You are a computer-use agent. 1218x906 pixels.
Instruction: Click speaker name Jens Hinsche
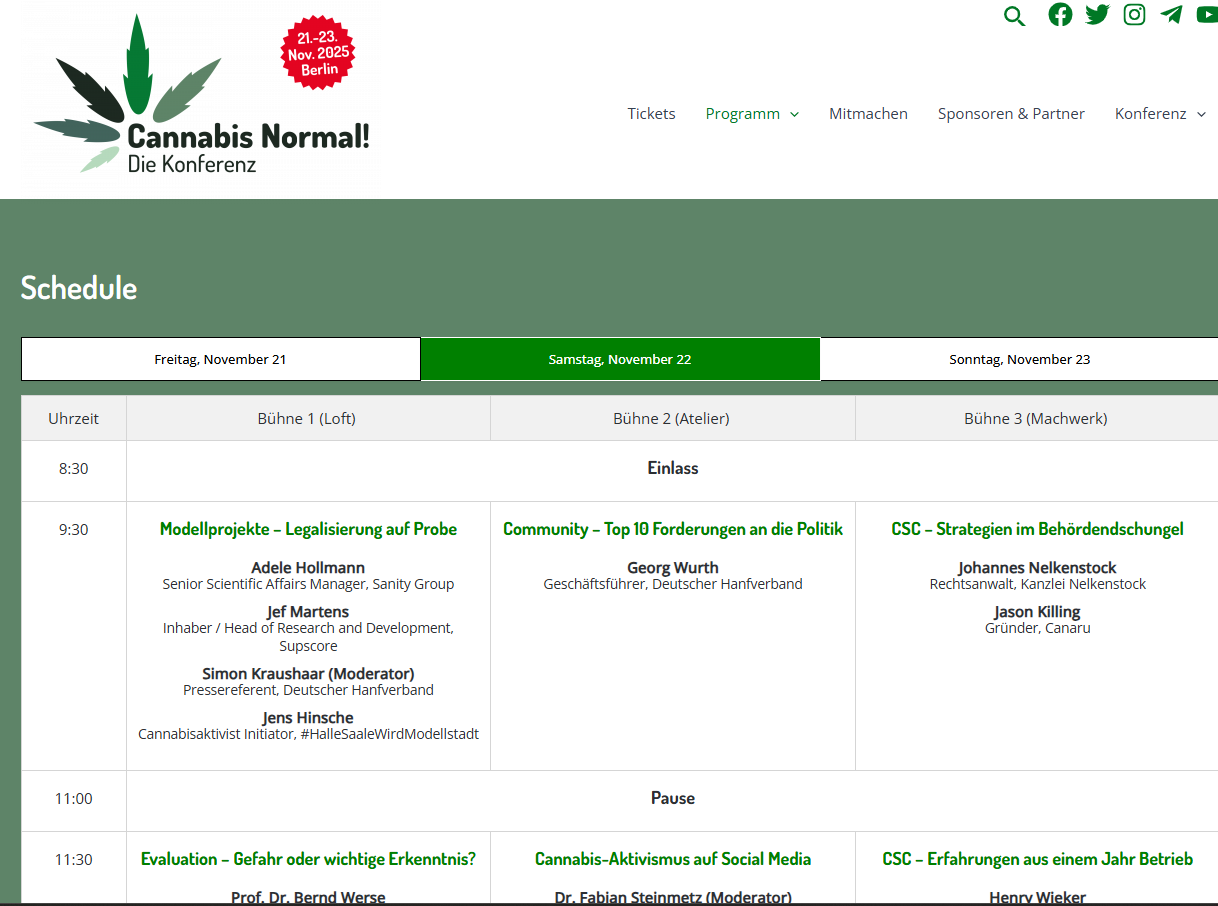point(308,718)
